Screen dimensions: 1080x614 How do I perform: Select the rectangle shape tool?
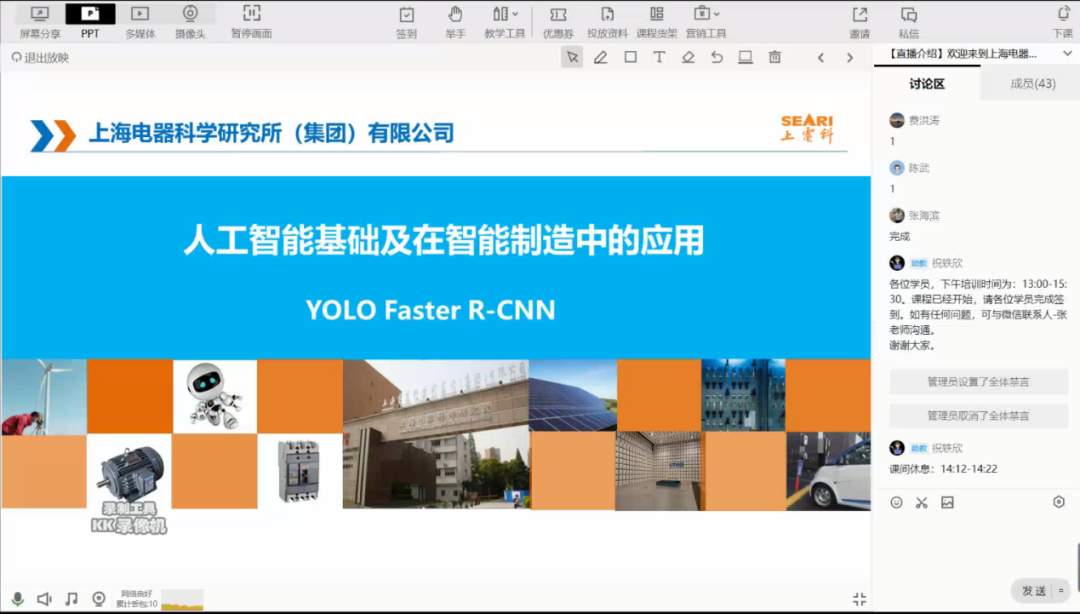pos(630,58)
